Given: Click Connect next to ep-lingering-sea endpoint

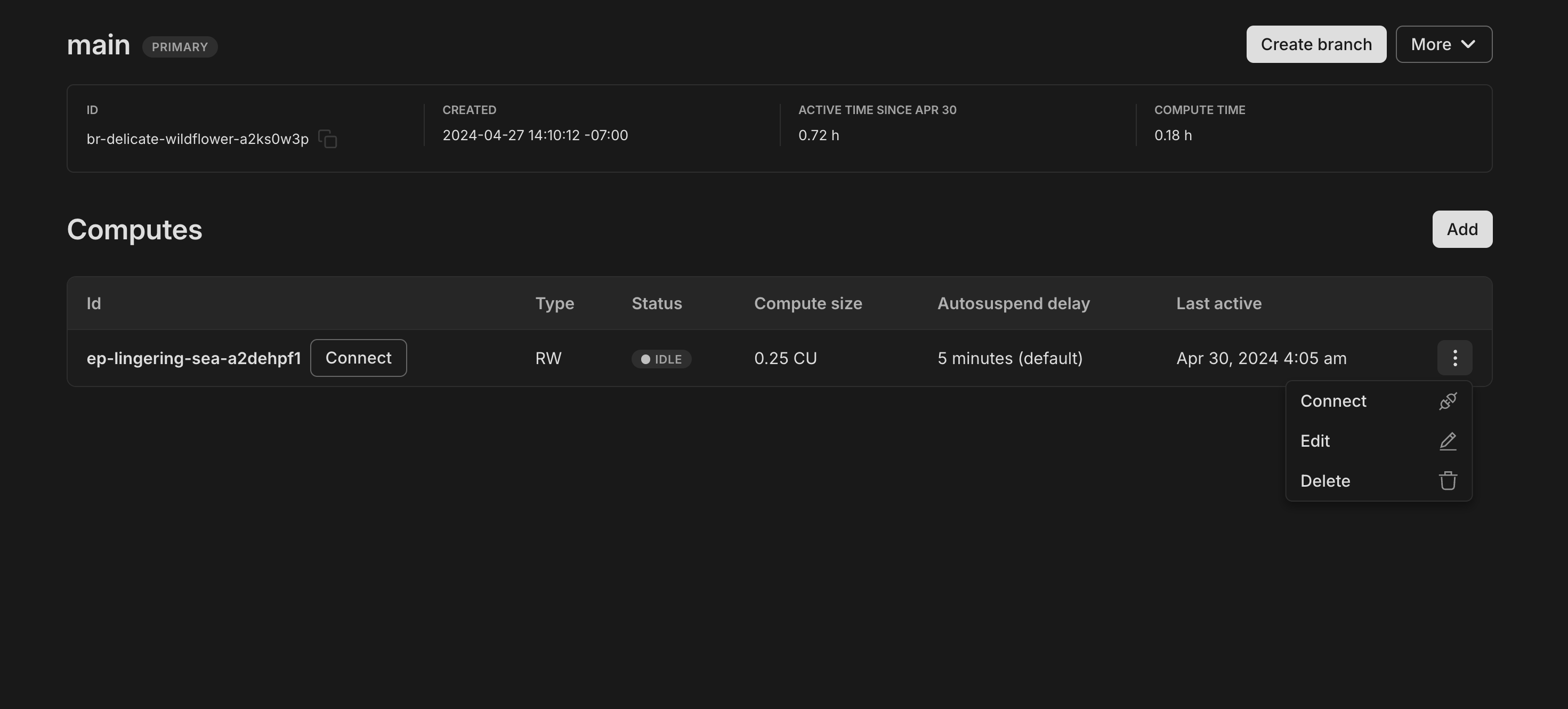Looking at the screenshot, I should point(358,358).
